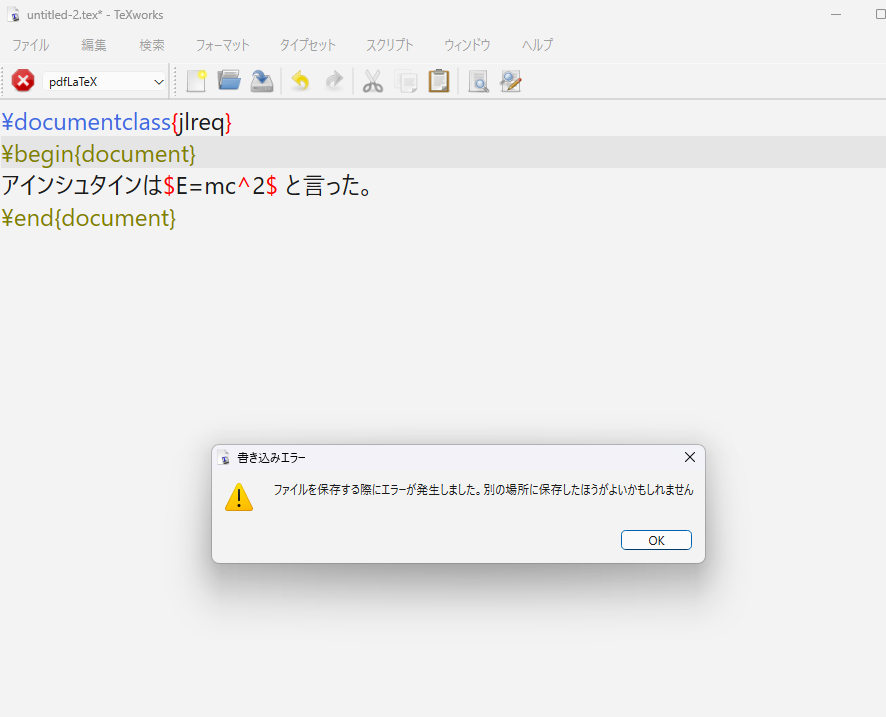
Task: Open the ヘルプ menu
Action: pos(537,45)
